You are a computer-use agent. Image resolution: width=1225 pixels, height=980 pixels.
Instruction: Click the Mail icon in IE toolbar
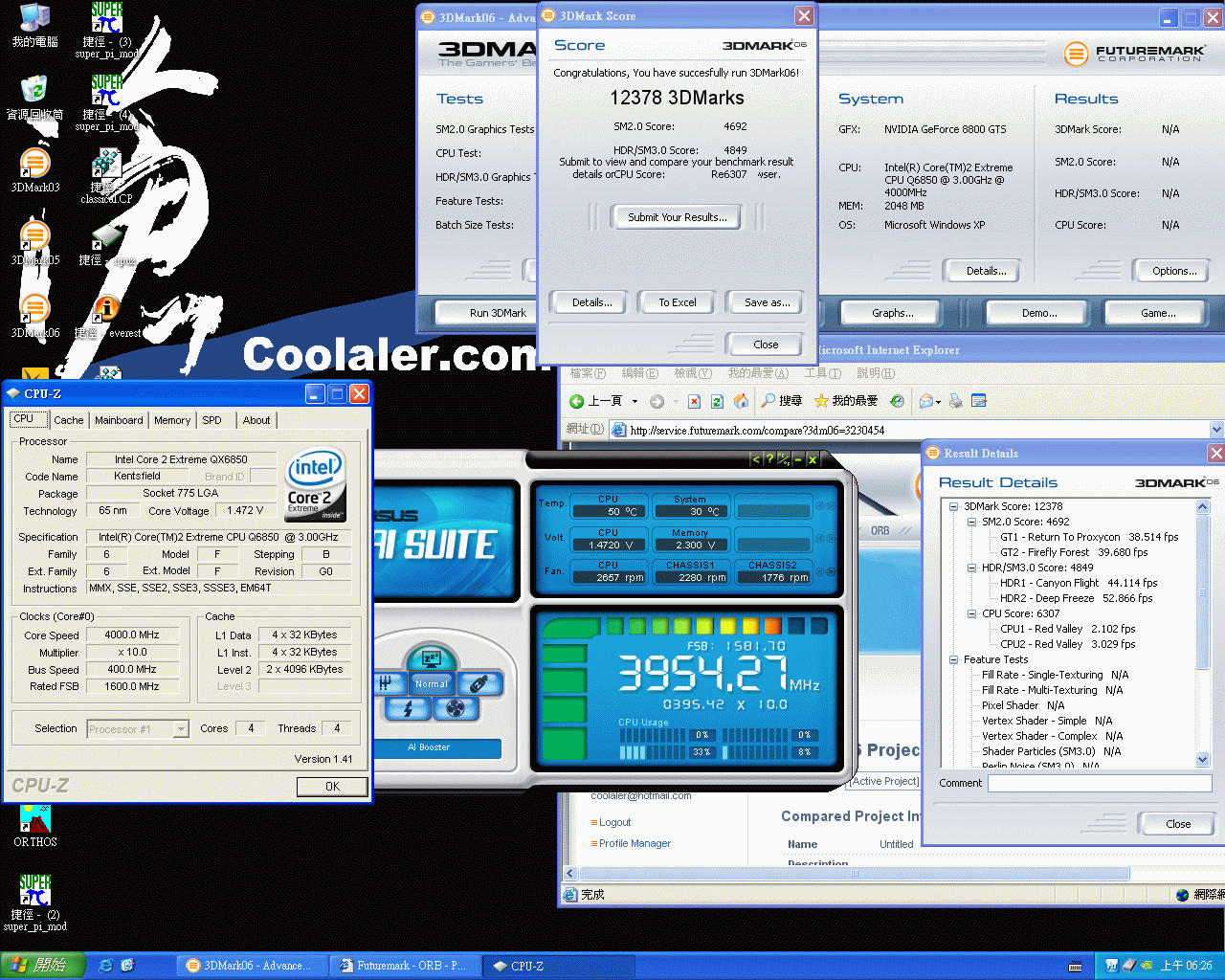click(925, 401)
